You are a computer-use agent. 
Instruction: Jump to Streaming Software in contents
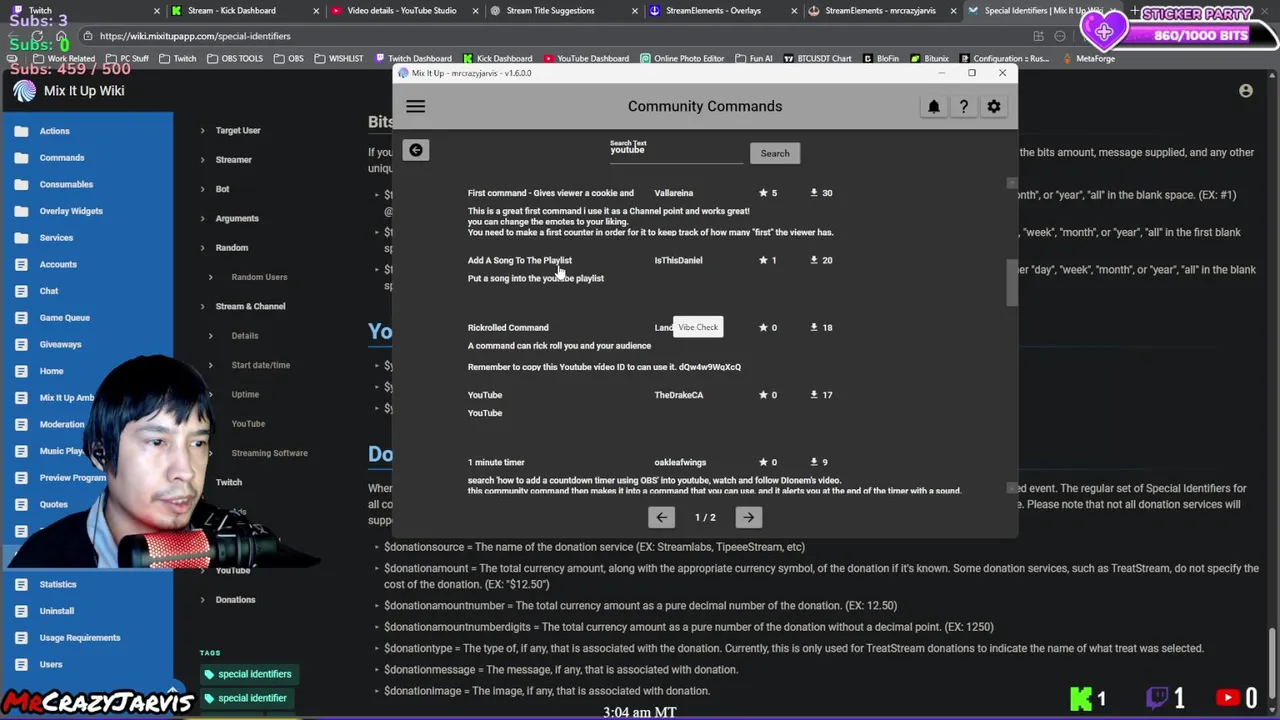click(270, 453)
